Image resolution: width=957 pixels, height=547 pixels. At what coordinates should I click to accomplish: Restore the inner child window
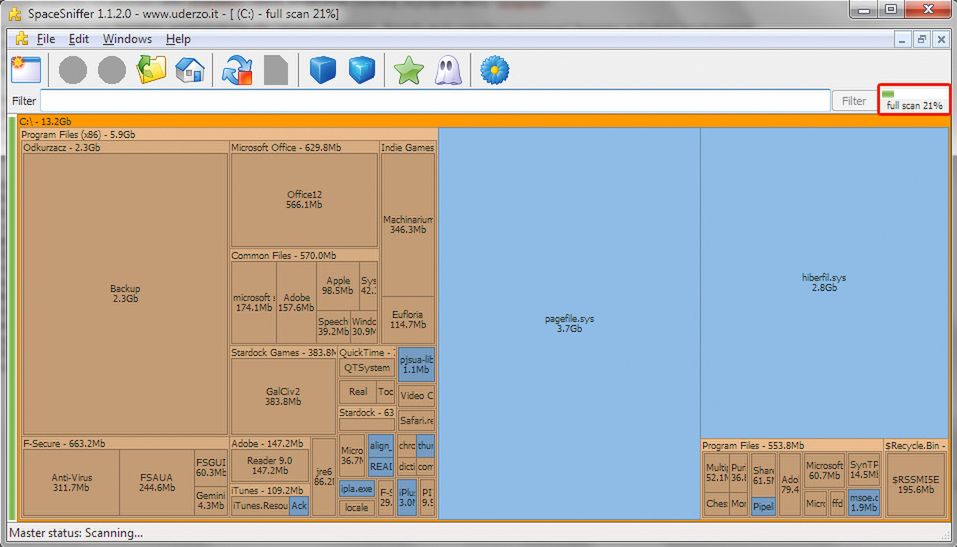coord(922,39)
